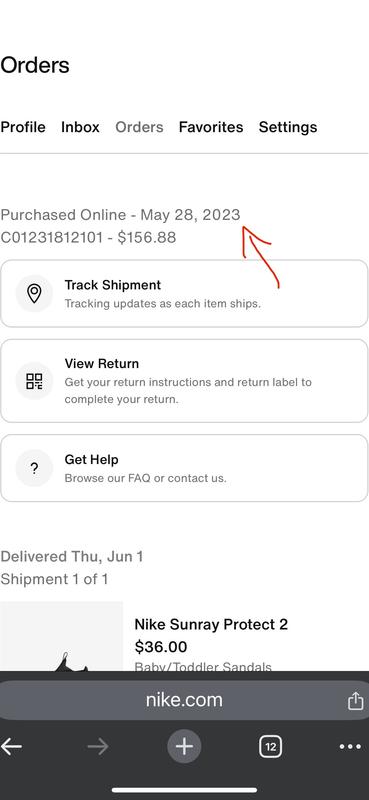
Task: Switch to the Profile tab
Action: coord(23,127)
